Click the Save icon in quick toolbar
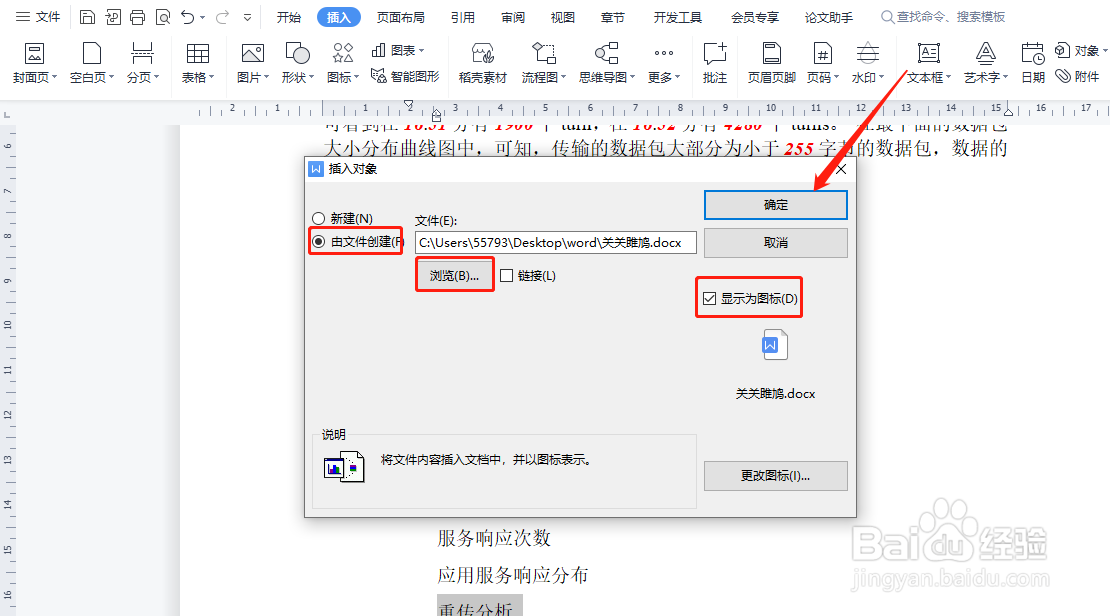 (x=87, y=17)
